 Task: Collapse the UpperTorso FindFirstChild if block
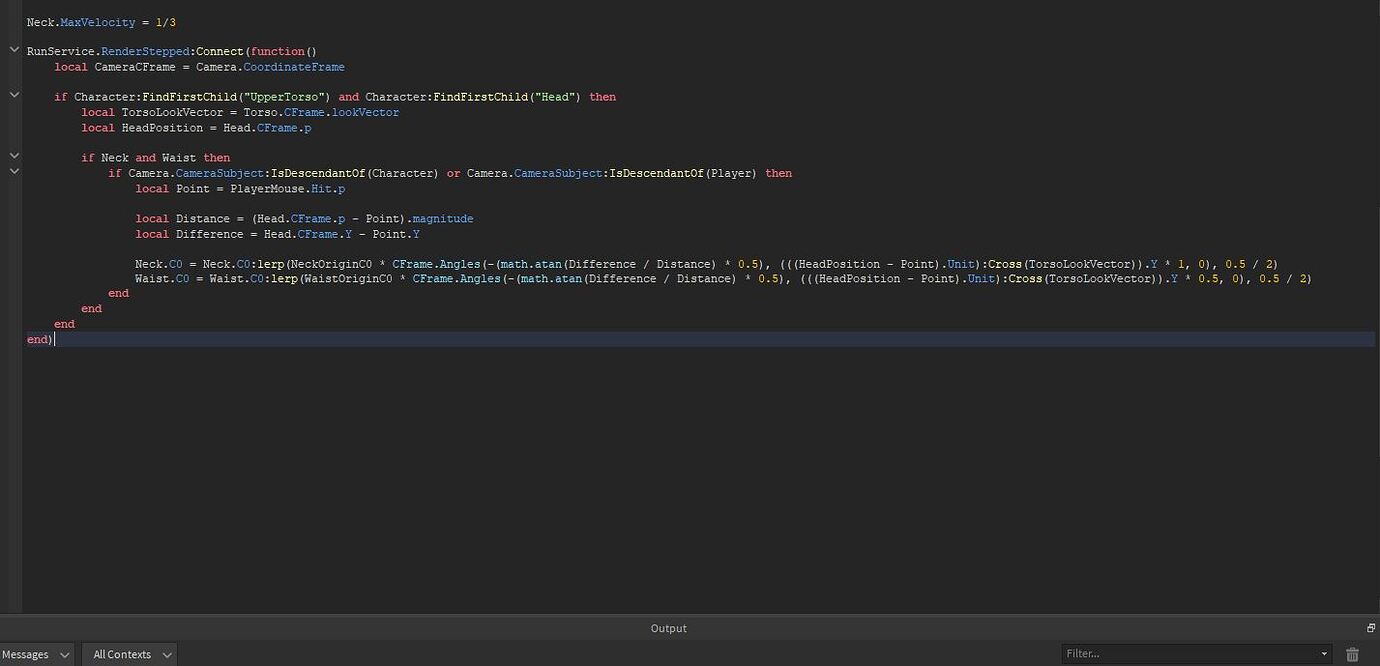13,94
